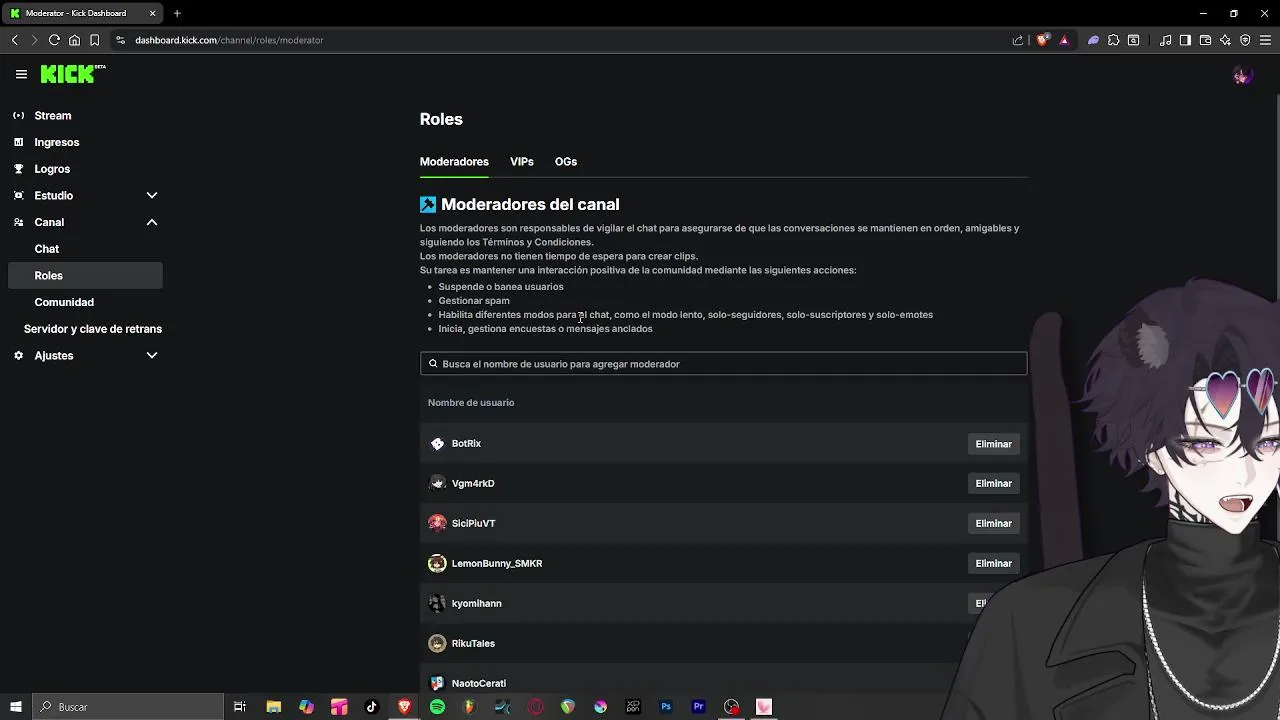Viewport: 1280px width, 720px height.
Task: Click the search magnifier icon in moderator field
Action: pyautogui.click(x=433, y=364)
